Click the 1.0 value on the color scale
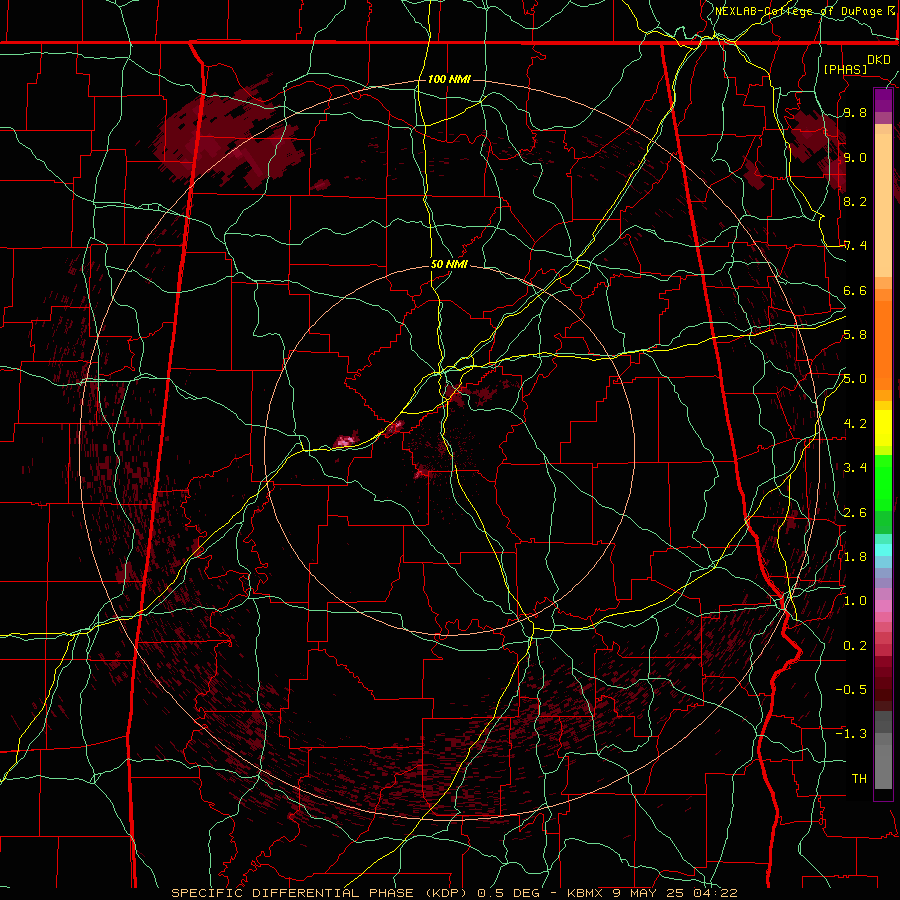 [x=855, y=601]
